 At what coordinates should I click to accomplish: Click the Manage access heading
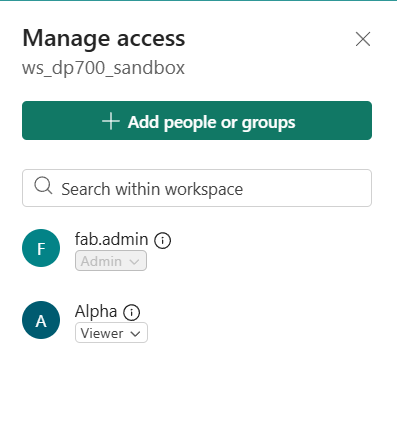tap(104, 38)
